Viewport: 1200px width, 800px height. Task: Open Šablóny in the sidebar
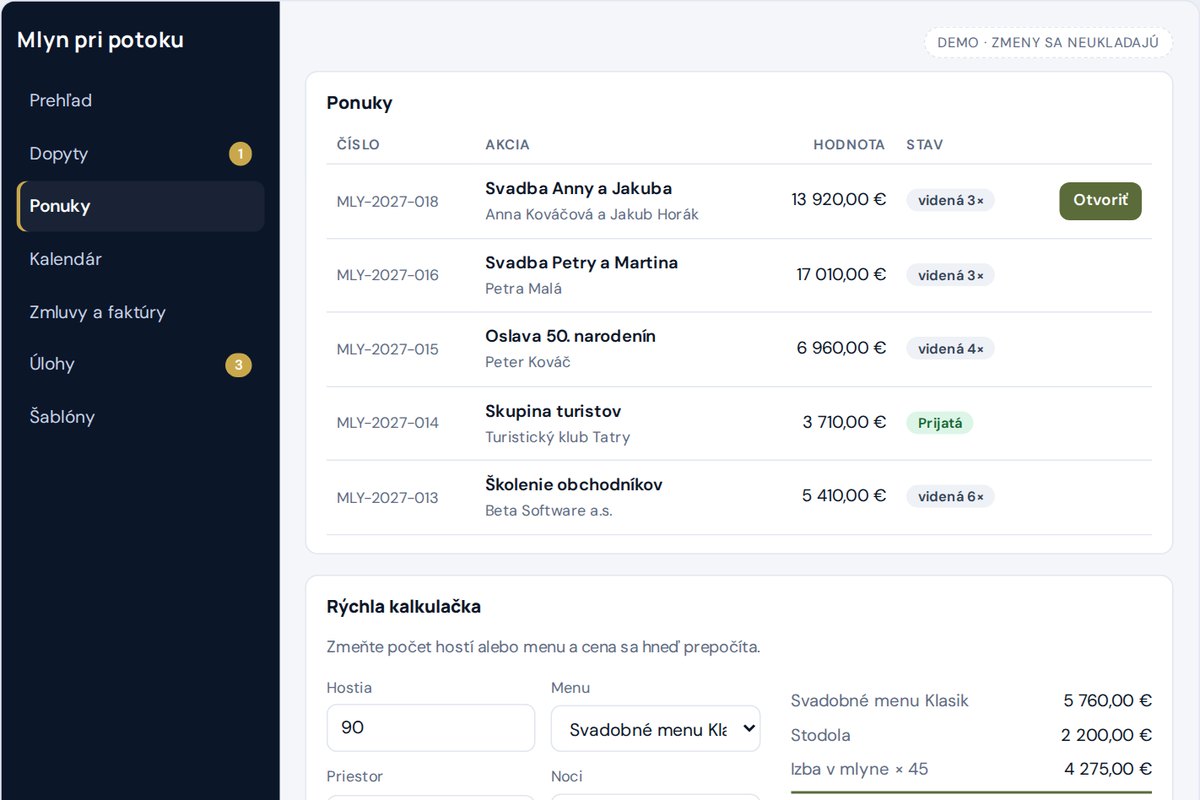point(140,417)
